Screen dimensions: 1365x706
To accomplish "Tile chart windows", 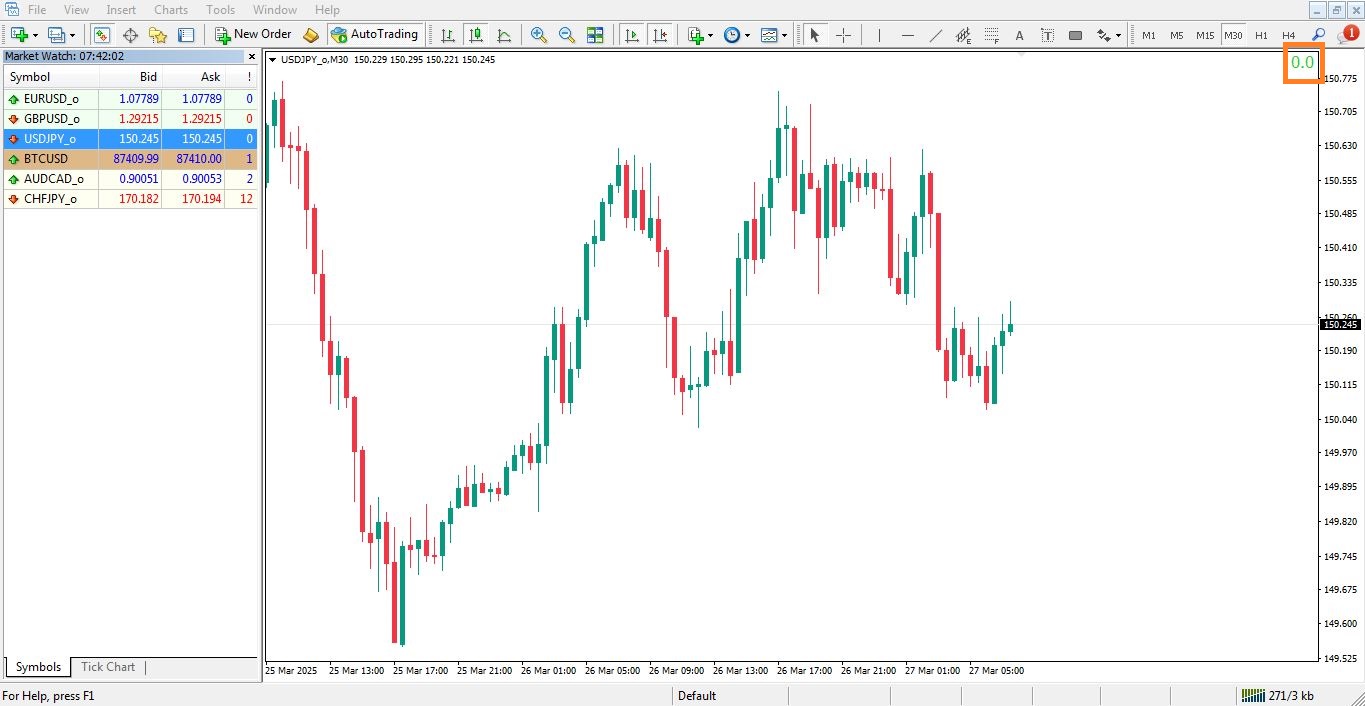I will [595, 35].
